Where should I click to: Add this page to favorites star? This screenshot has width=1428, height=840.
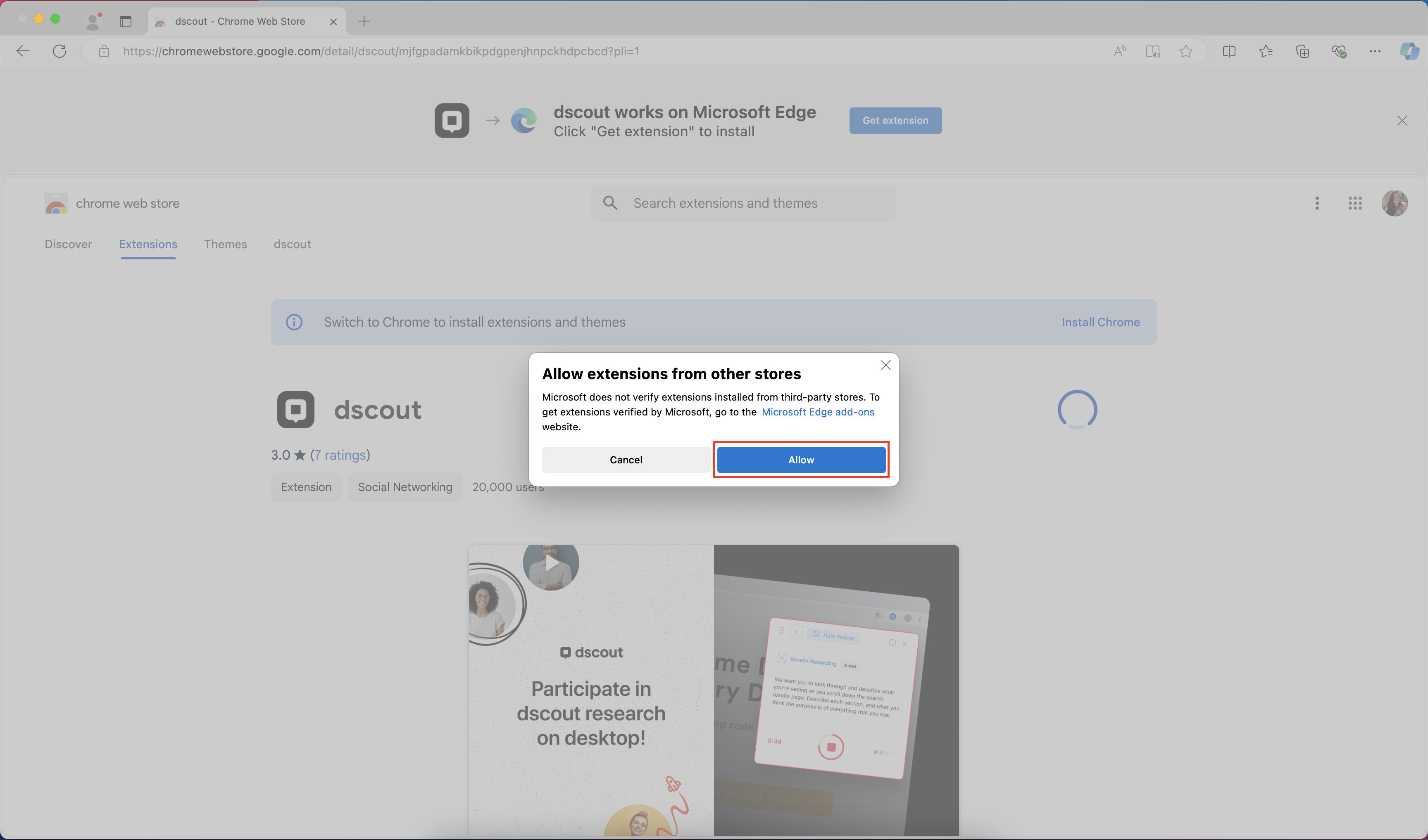(x=1185, y=51)
